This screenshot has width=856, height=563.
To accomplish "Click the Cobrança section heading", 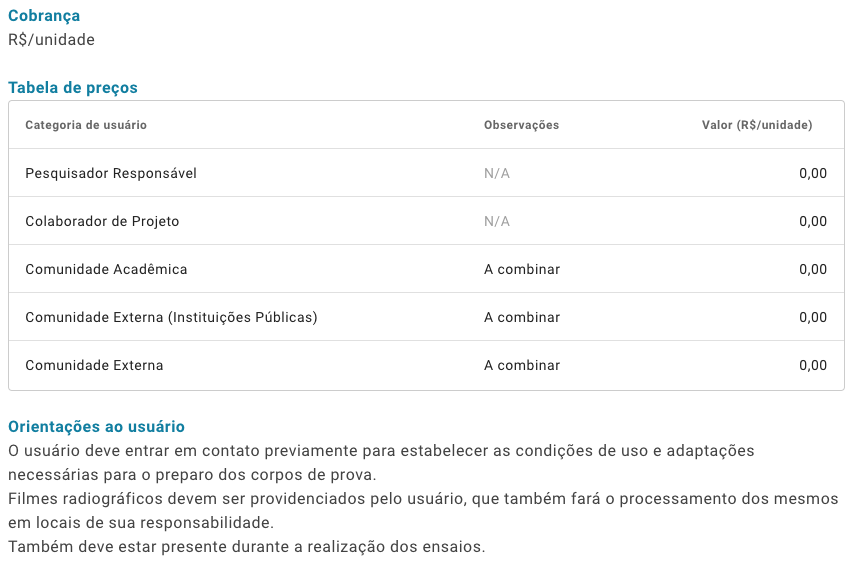I will [x=44, y=16].
